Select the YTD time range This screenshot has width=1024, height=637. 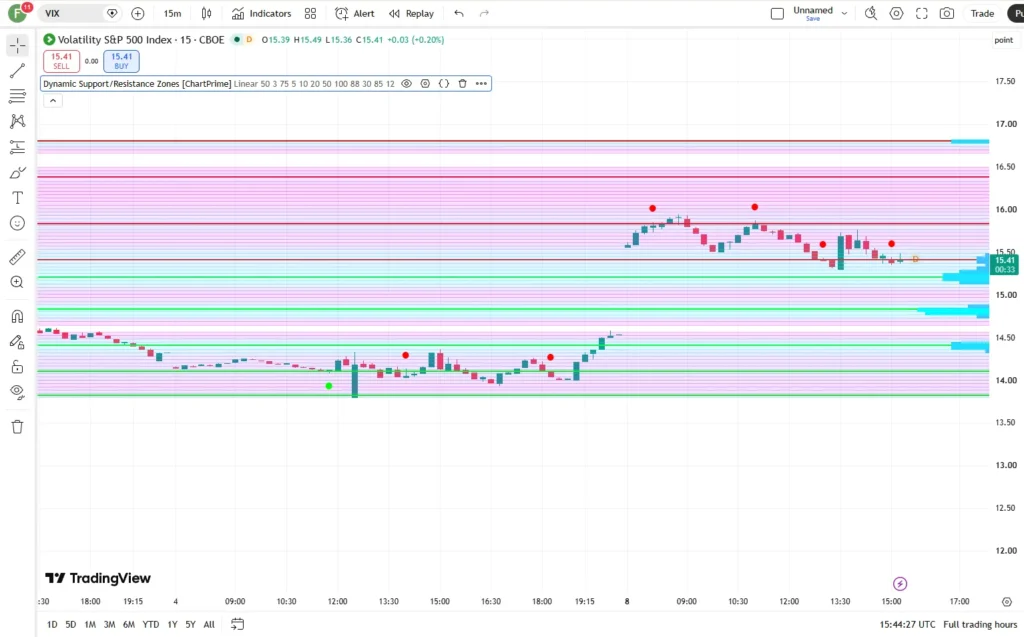pos(151,625)
